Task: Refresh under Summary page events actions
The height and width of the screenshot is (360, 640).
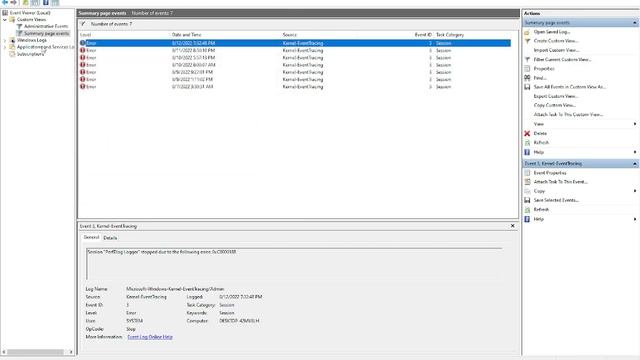Action: [x=541, y=142]
